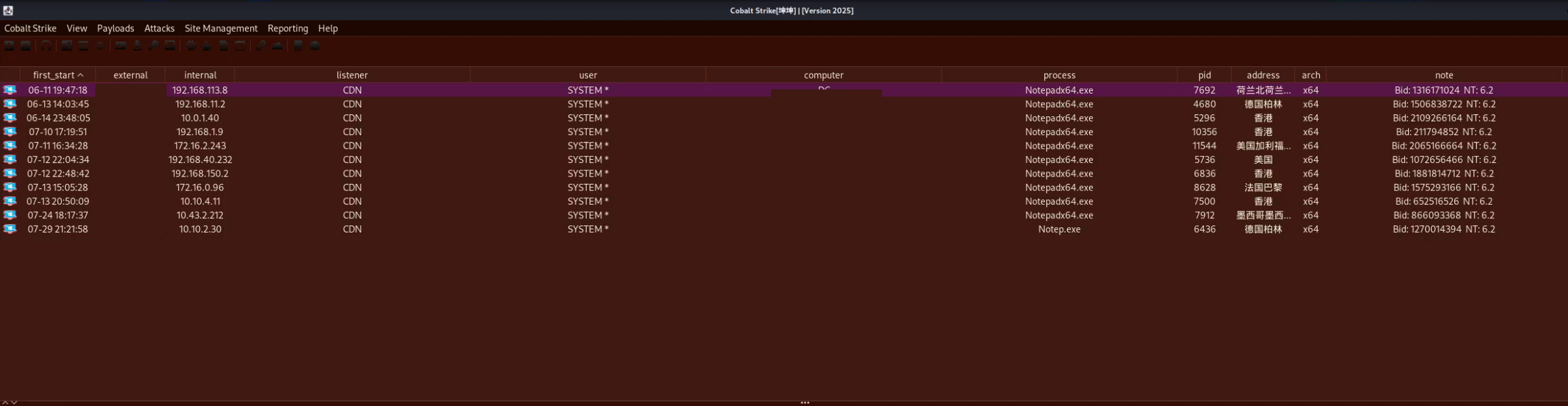Click note Bid: 1316171024 NT: 6.2

tap(1444, 90)
